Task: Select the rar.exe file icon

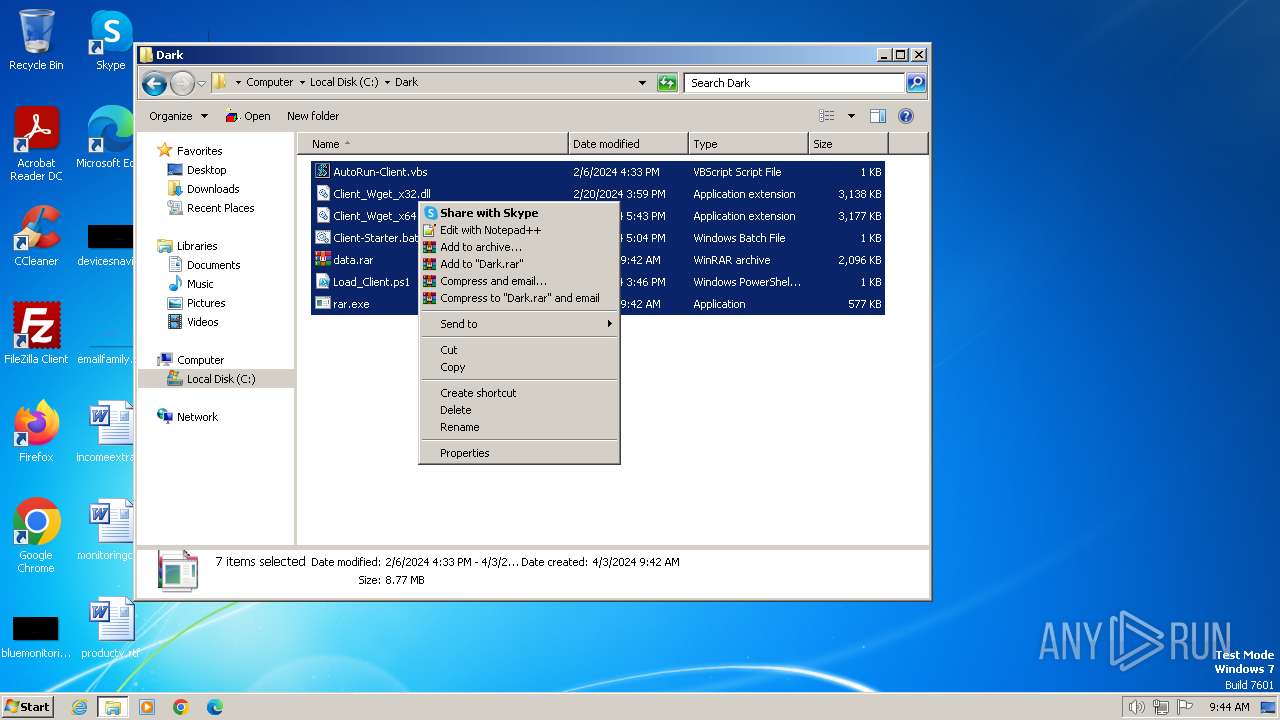Action: (x=323, y=304)
